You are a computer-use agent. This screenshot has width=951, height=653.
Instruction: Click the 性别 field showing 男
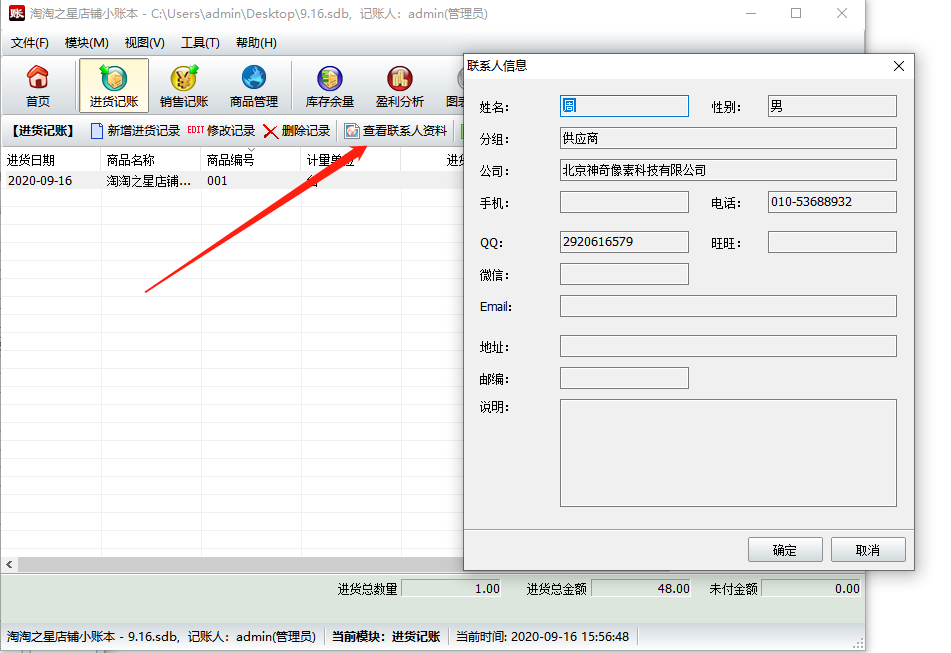pos(832,106)
